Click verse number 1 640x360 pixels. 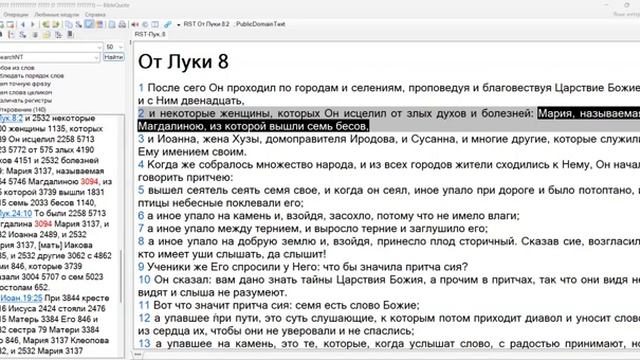(x=141, y=88)
